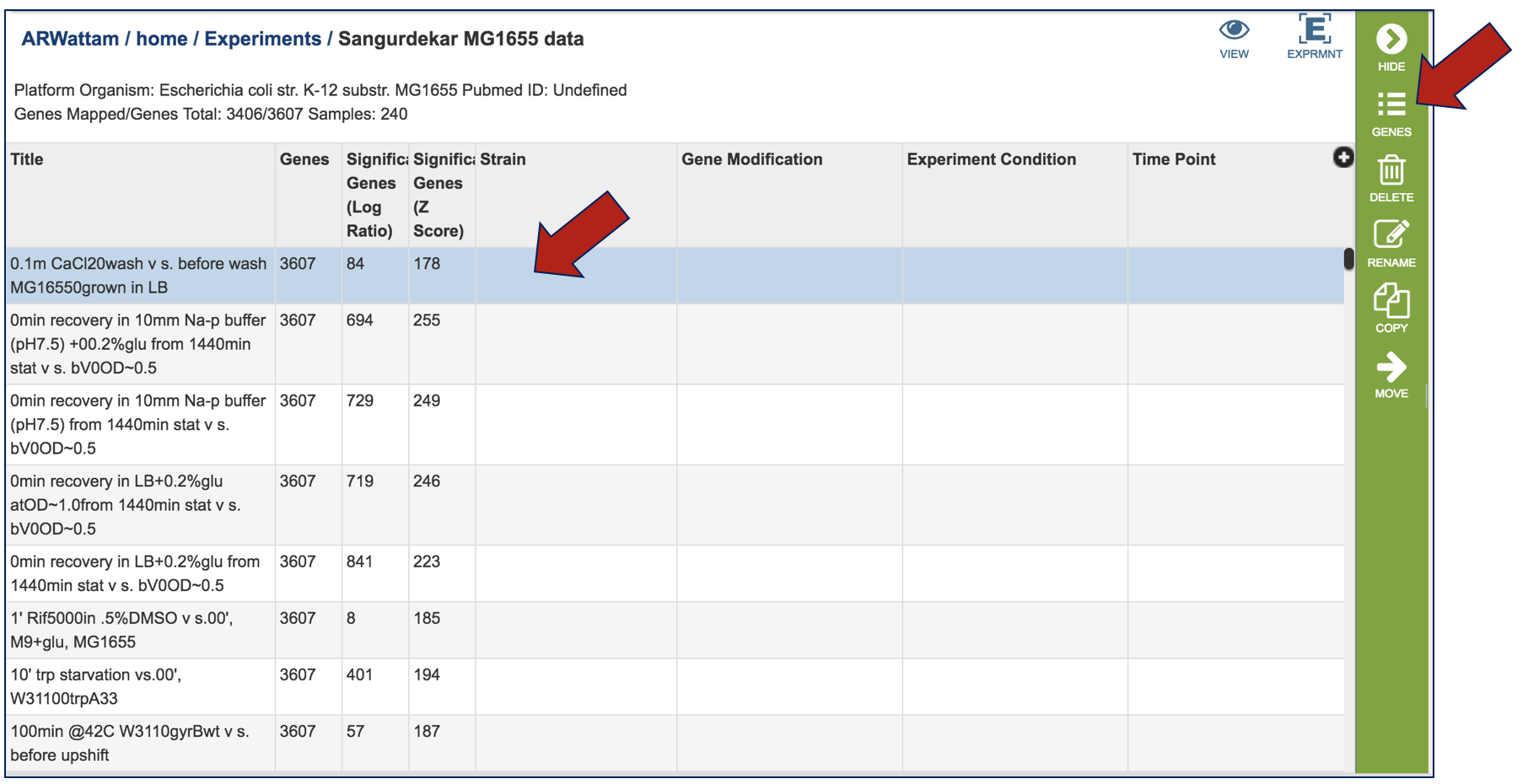This screenshot has width=1528, height=784.
Task: Select the 10' trp starvation row
Action: (x=95, y=686)
